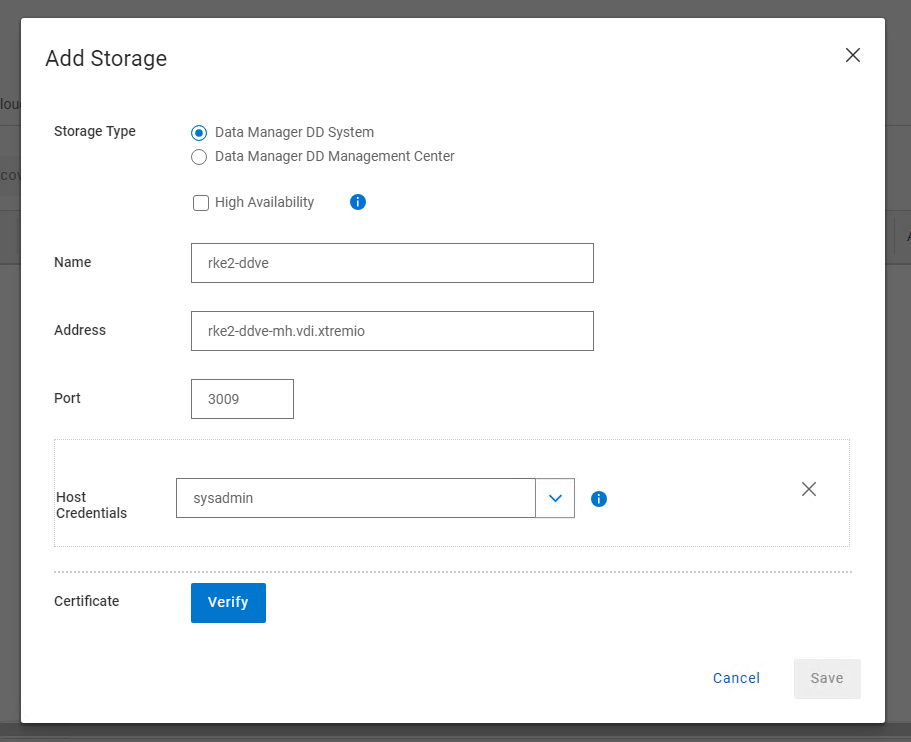Enable the High Availability checkbox
This screenshot has width=911, height=742.
[x=201, y=203]
